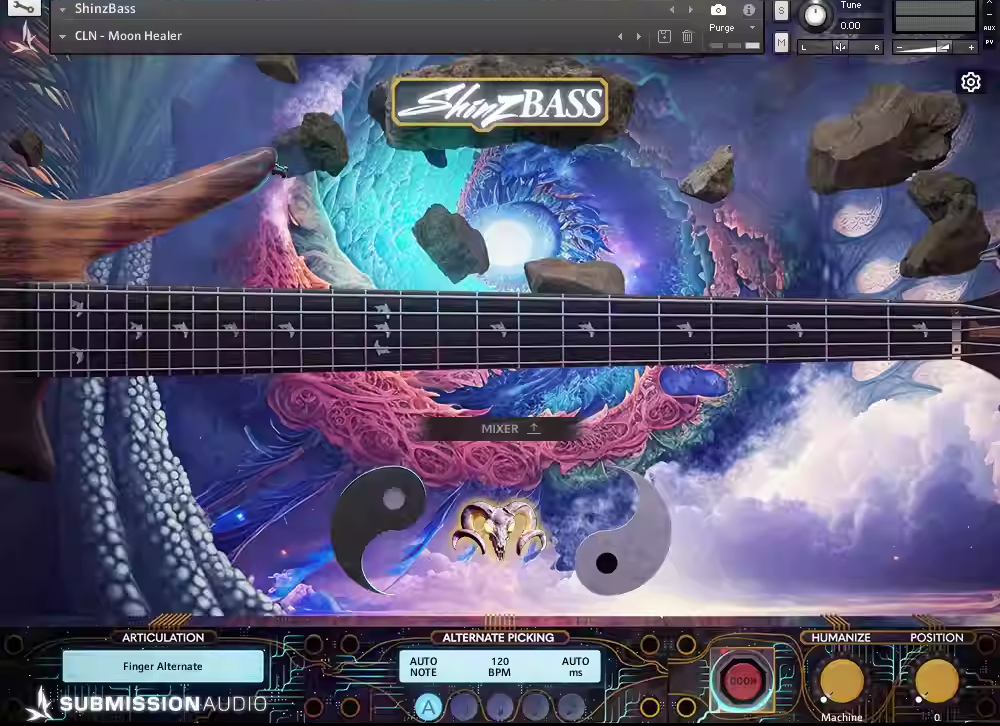This screenshot has height=726, width=1000.
Task: Click the pan slider L-R bar
Action: pyautogui.click(x=840, y=47)
